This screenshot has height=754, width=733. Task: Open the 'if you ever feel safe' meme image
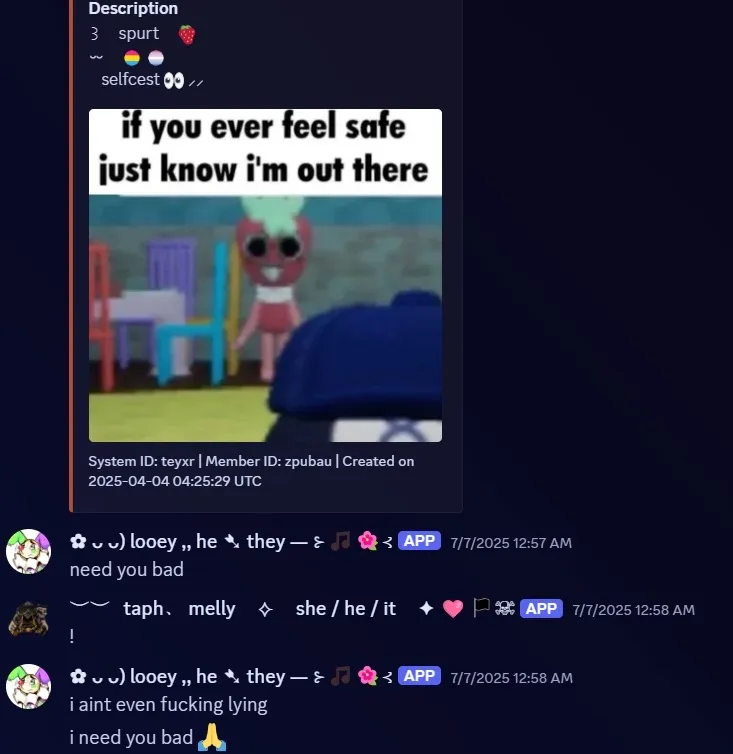coord(265,275)
